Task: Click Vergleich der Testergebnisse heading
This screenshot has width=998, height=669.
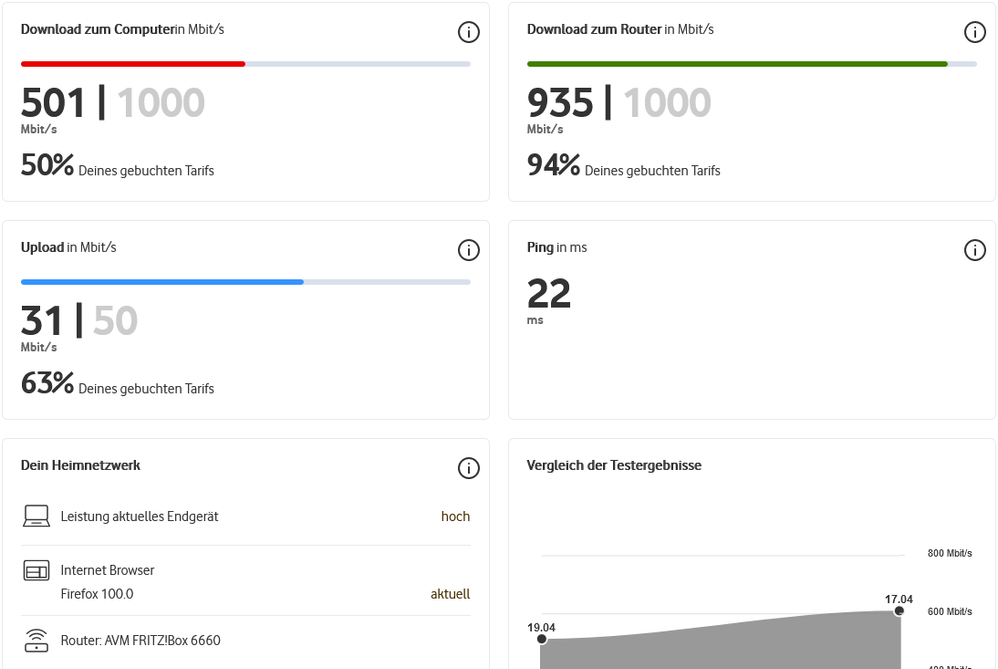Action: [614, 465]
